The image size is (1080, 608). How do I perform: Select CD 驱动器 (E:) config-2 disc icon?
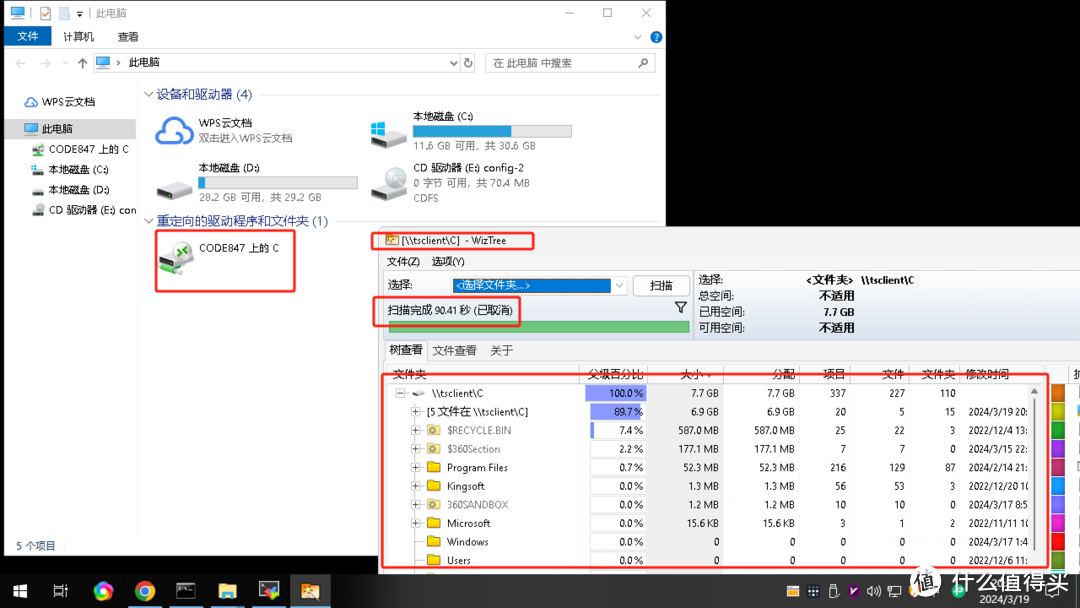click(388, 184)
